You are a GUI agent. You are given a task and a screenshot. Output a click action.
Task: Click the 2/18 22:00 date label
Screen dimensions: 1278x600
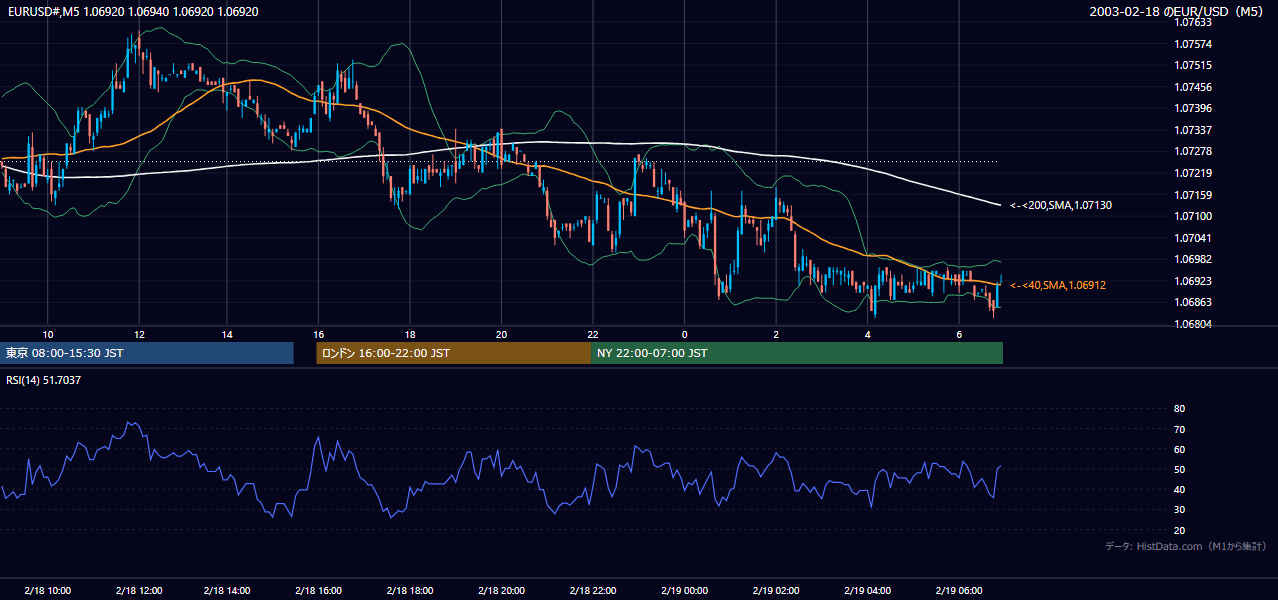click(x=594, y=590)
